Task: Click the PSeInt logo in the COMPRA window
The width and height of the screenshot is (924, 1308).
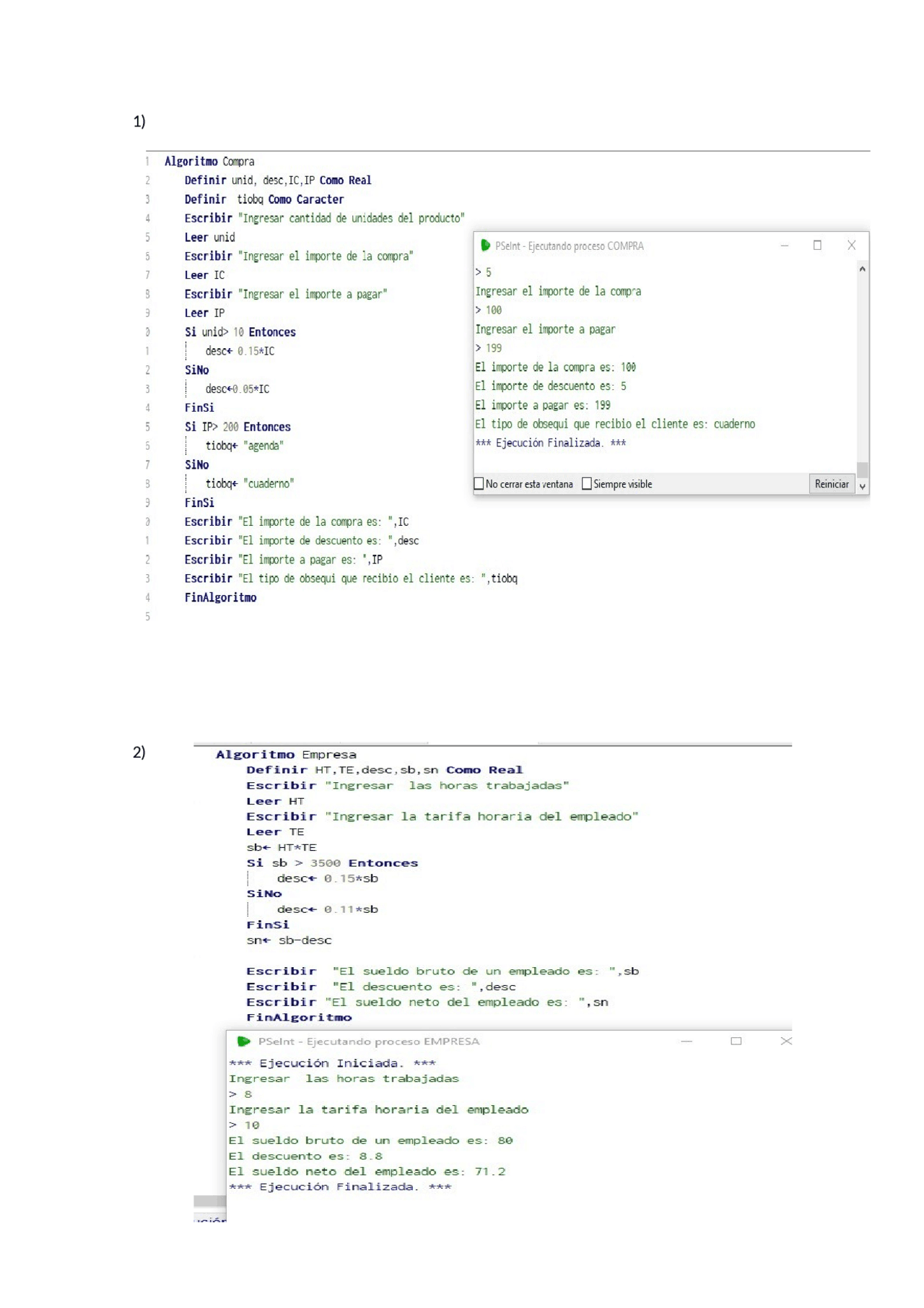Action: (486, 246)
